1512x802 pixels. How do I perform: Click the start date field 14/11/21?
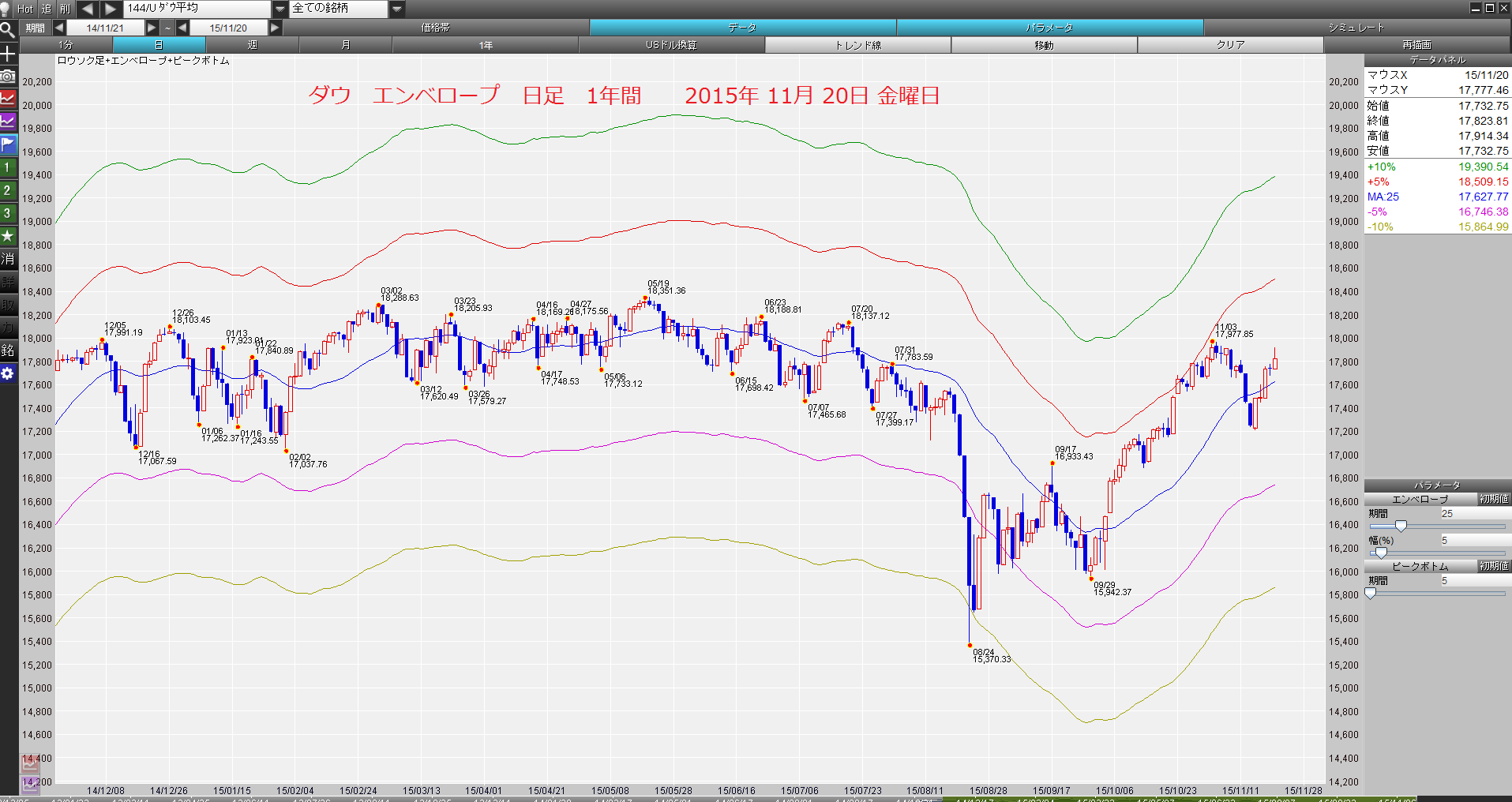click(106, 28)
